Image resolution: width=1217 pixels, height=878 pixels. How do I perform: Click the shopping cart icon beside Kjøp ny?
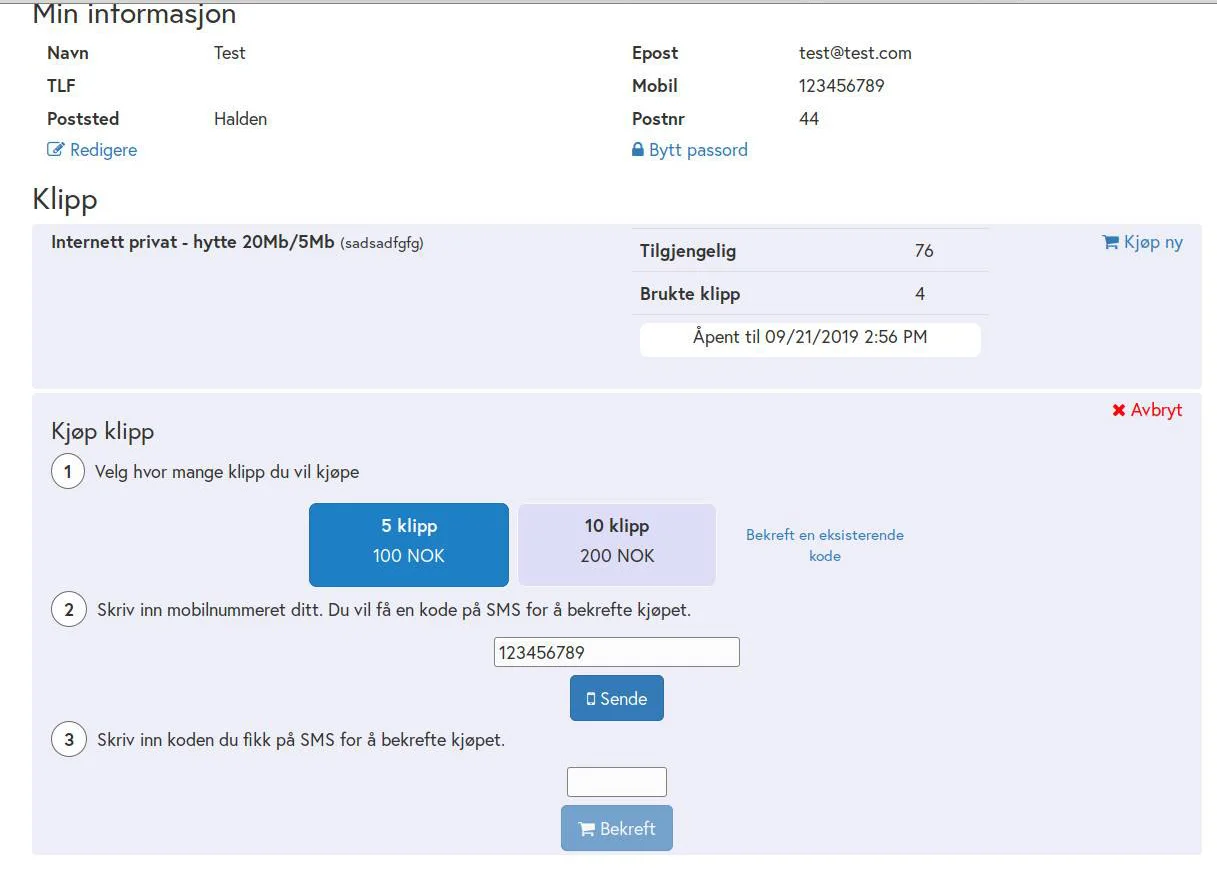[x=1110, y=242]
